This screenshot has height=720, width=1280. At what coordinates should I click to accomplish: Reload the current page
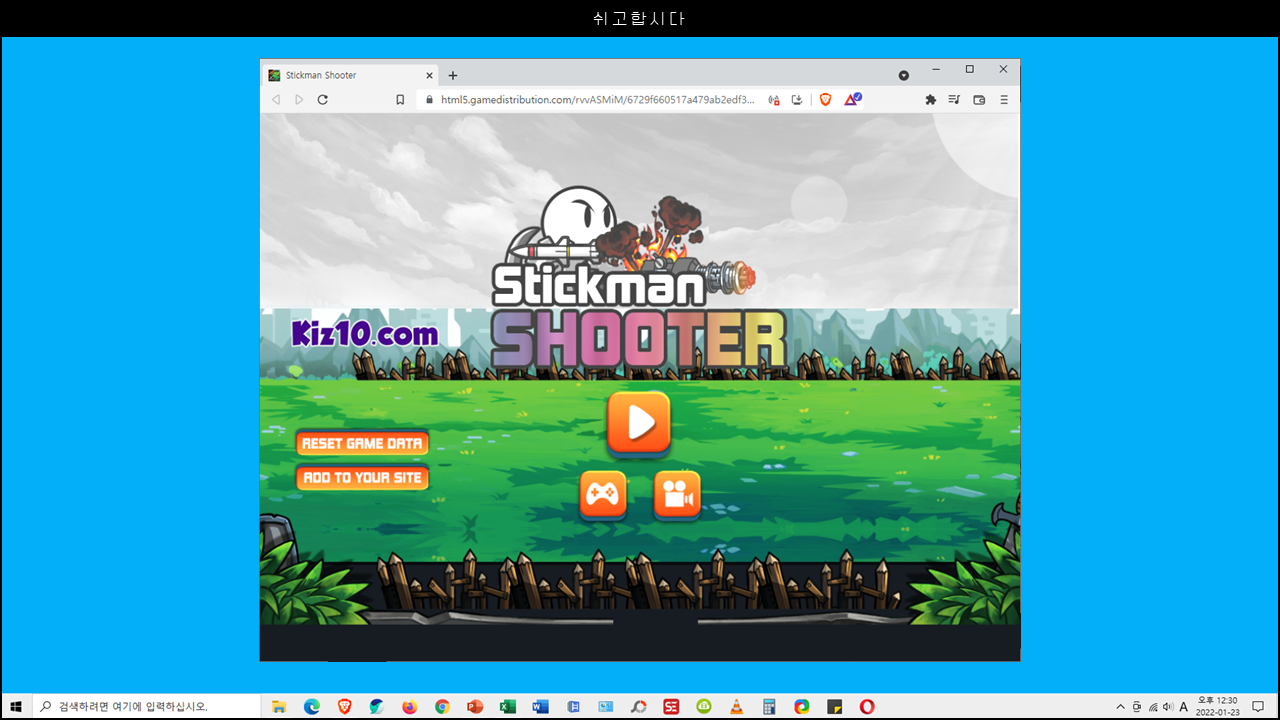click(x=323, y=100)
